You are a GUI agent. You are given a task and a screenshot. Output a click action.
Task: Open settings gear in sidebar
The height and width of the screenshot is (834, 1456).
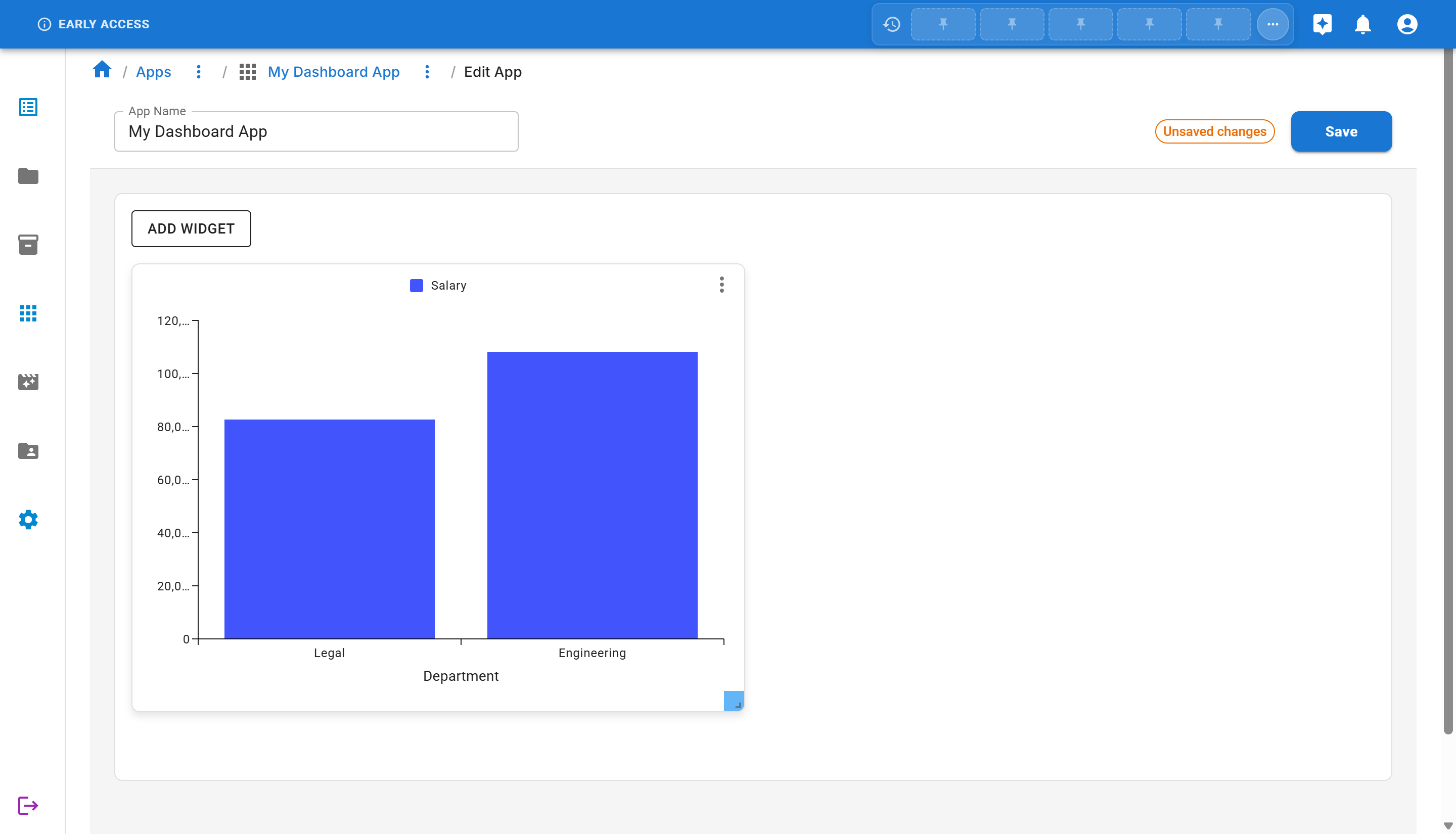pos(28,520)
